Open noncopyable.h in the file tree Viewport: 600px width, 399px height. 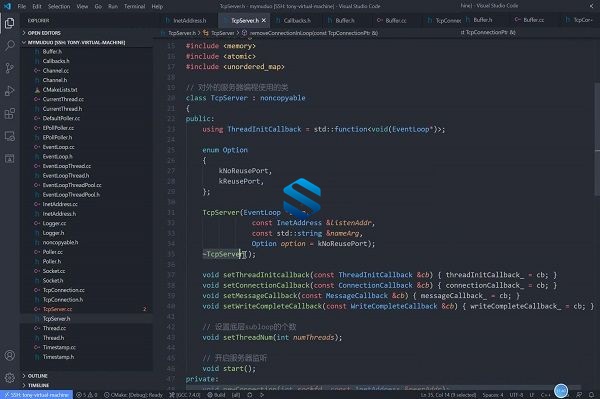point(87,242)
